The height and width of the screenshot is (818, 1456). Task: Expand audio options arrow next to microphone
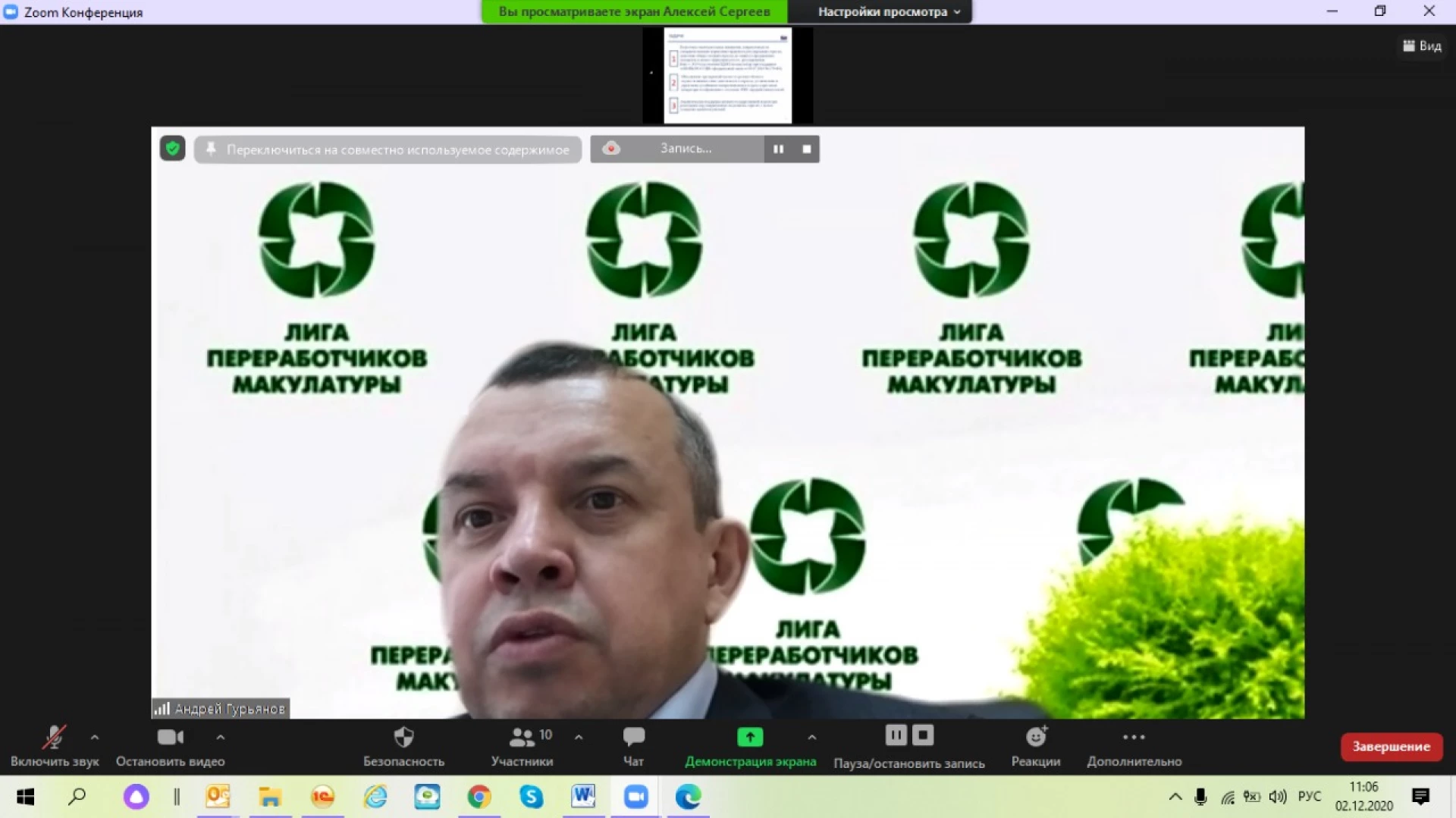tap(95, 737)
